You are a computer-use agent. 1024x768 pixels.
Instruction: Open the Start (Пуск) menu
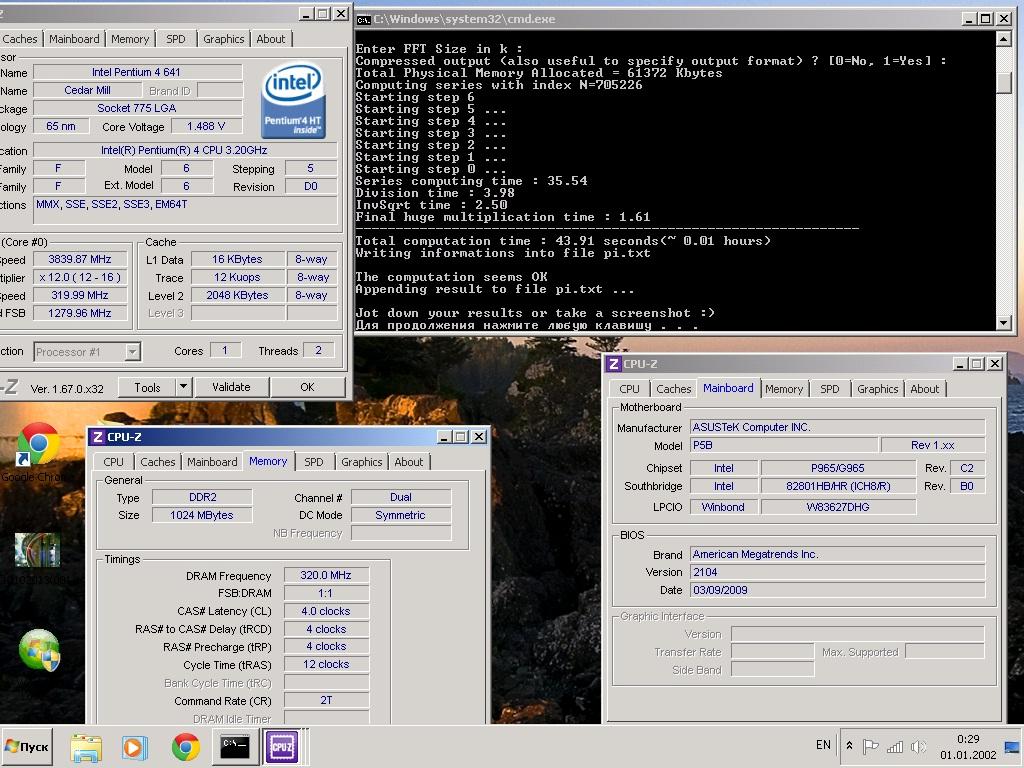27,746
